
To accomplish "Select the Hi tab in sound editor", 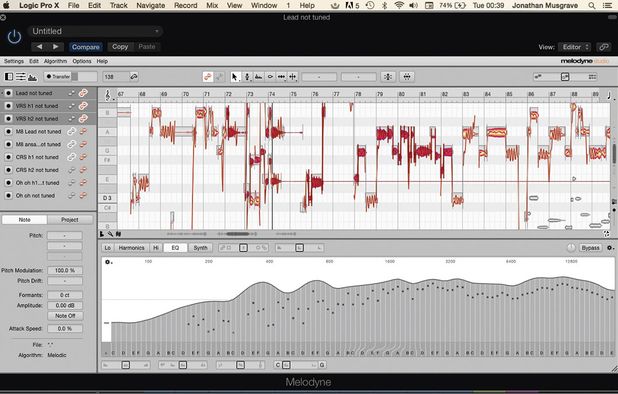I will pos(156,248).
